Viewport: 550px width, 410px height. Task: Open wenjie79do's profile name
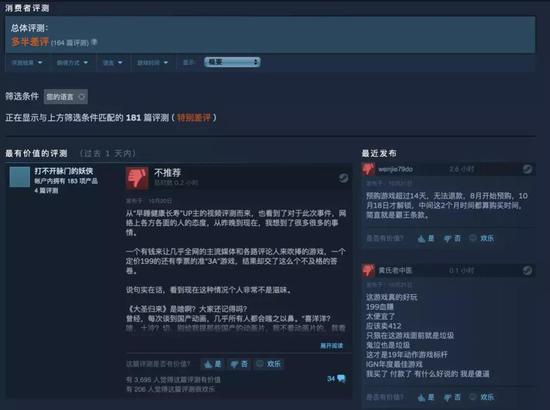(x=395, y=169)
